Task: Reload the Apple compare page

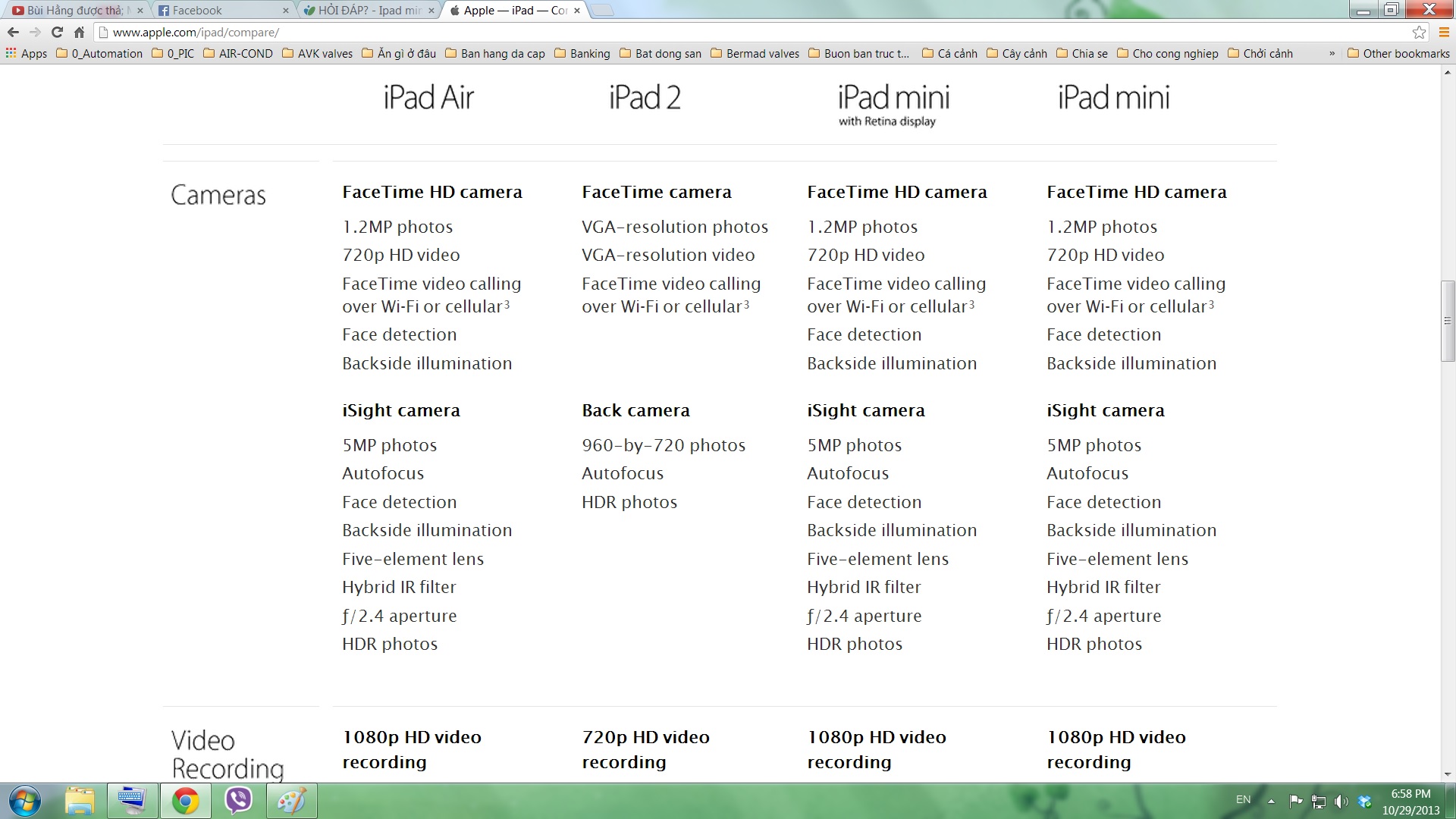Action: coord(57,32)
